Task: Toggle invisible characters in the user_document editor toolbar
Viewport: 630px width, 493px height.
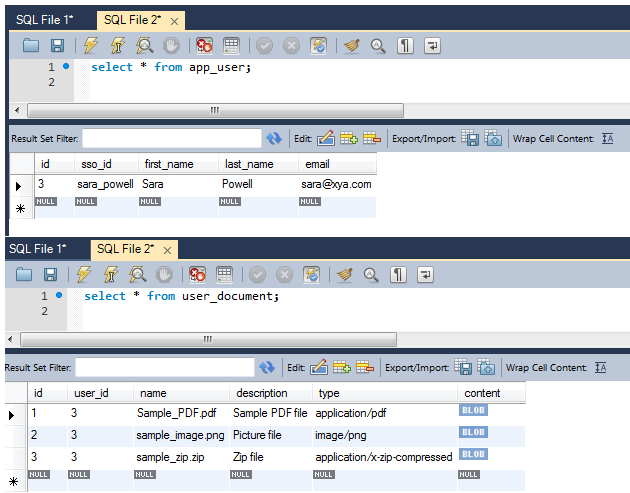Action: (x=398, y=275)
